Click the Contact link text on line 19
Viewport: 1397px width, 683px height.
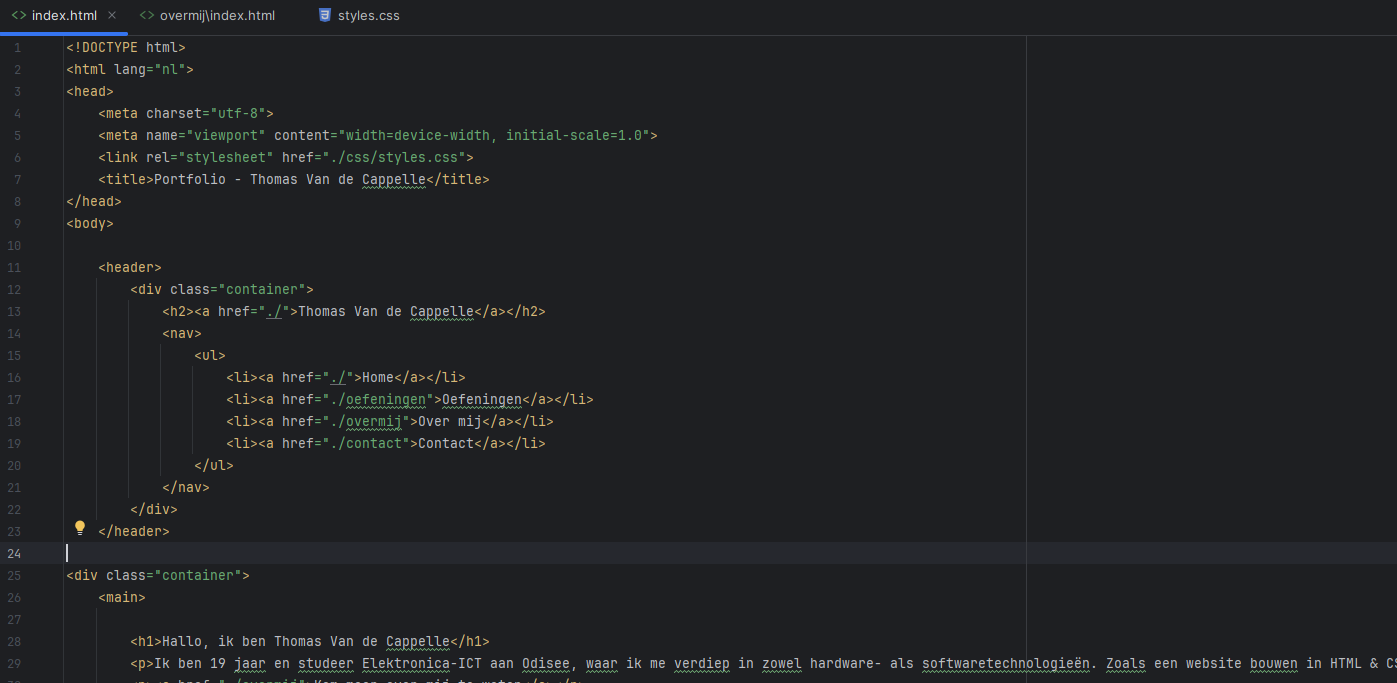tap(446, 443)
